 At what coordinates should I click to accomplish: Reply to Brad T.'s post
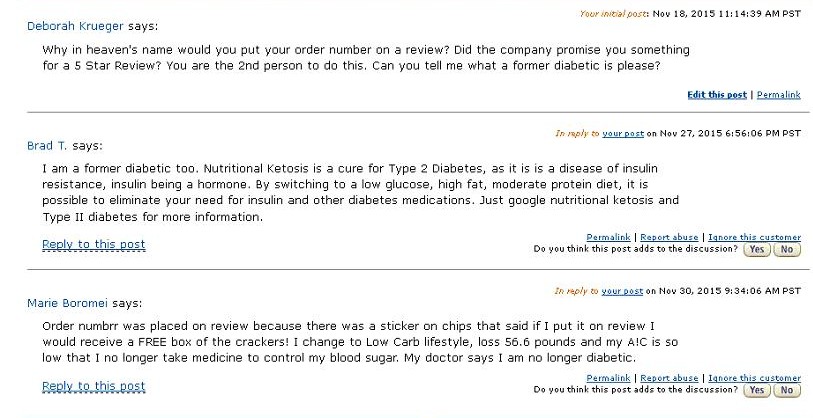94,244
